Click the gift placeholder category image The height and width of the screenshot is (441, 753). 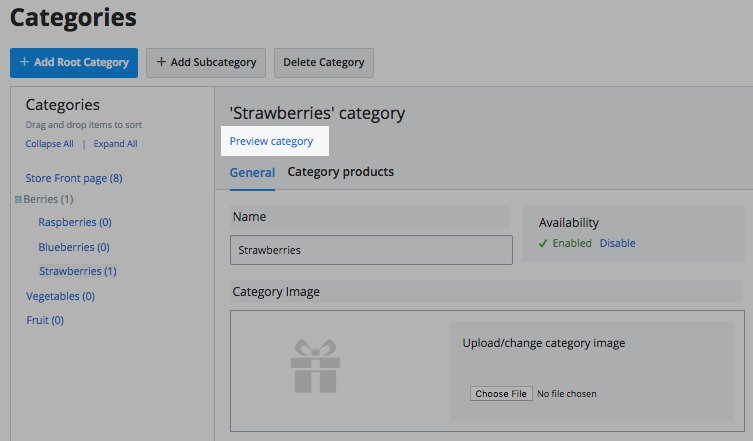click(315, 366)
